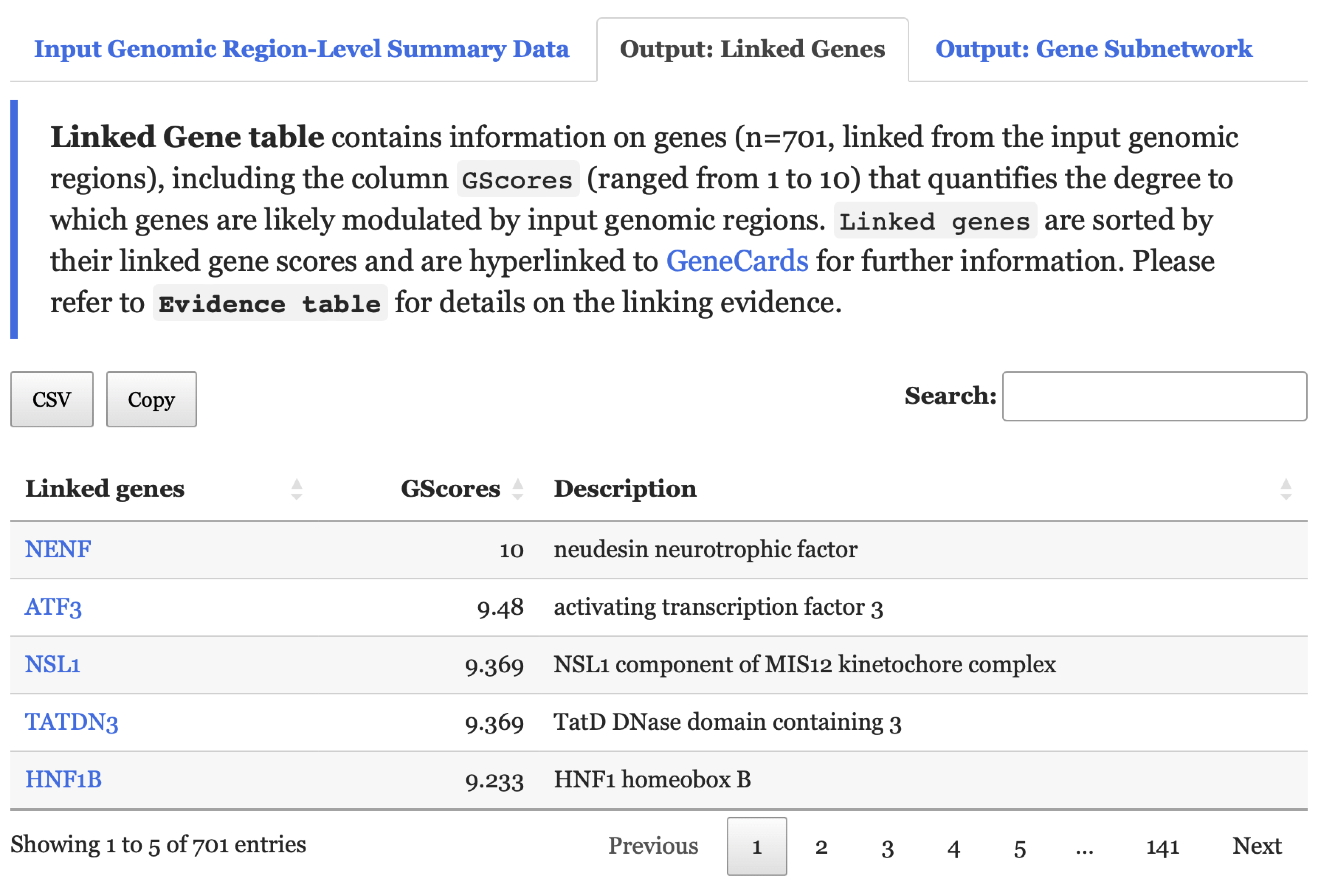Open ATF3 gene link

click(x=53, y=607)
